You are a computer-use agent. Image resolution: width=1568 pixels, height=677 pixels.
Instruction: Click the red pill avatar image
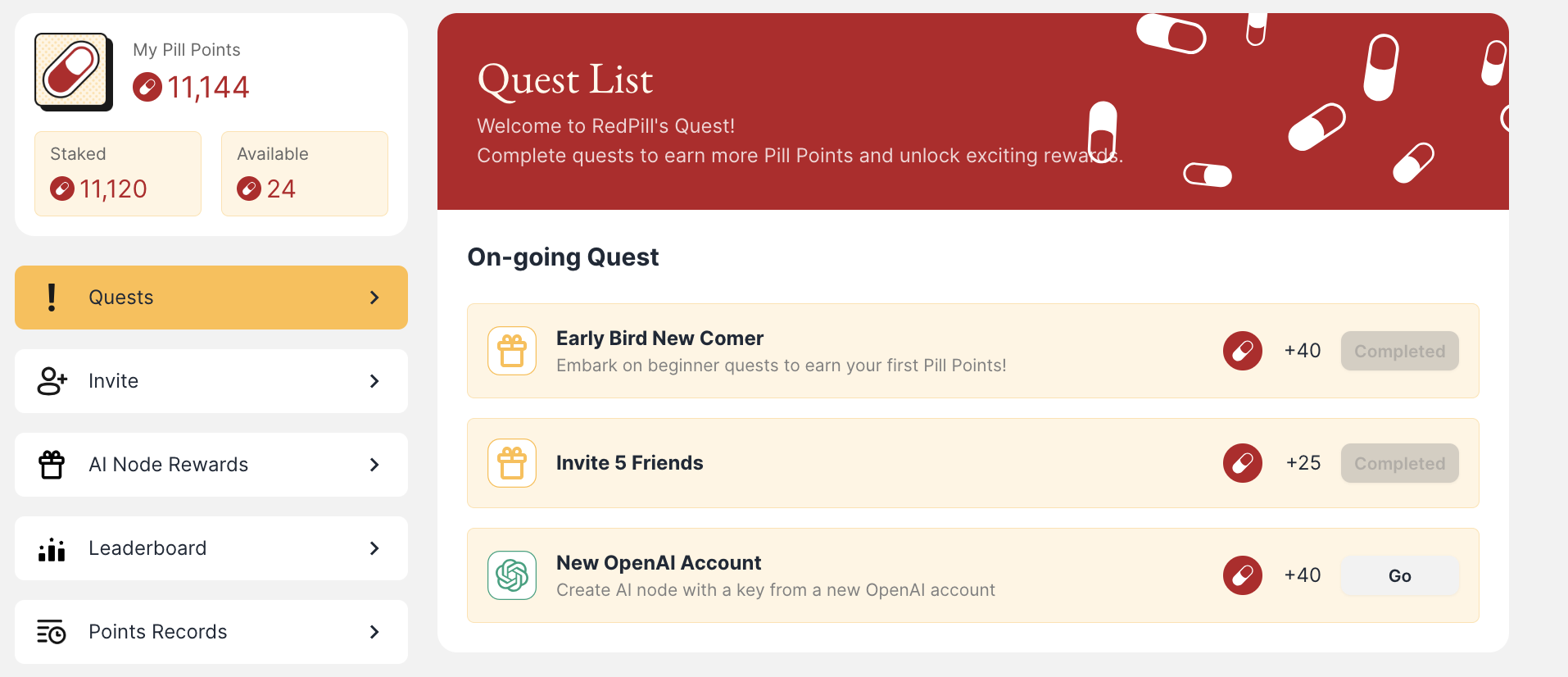coord(73,71)
